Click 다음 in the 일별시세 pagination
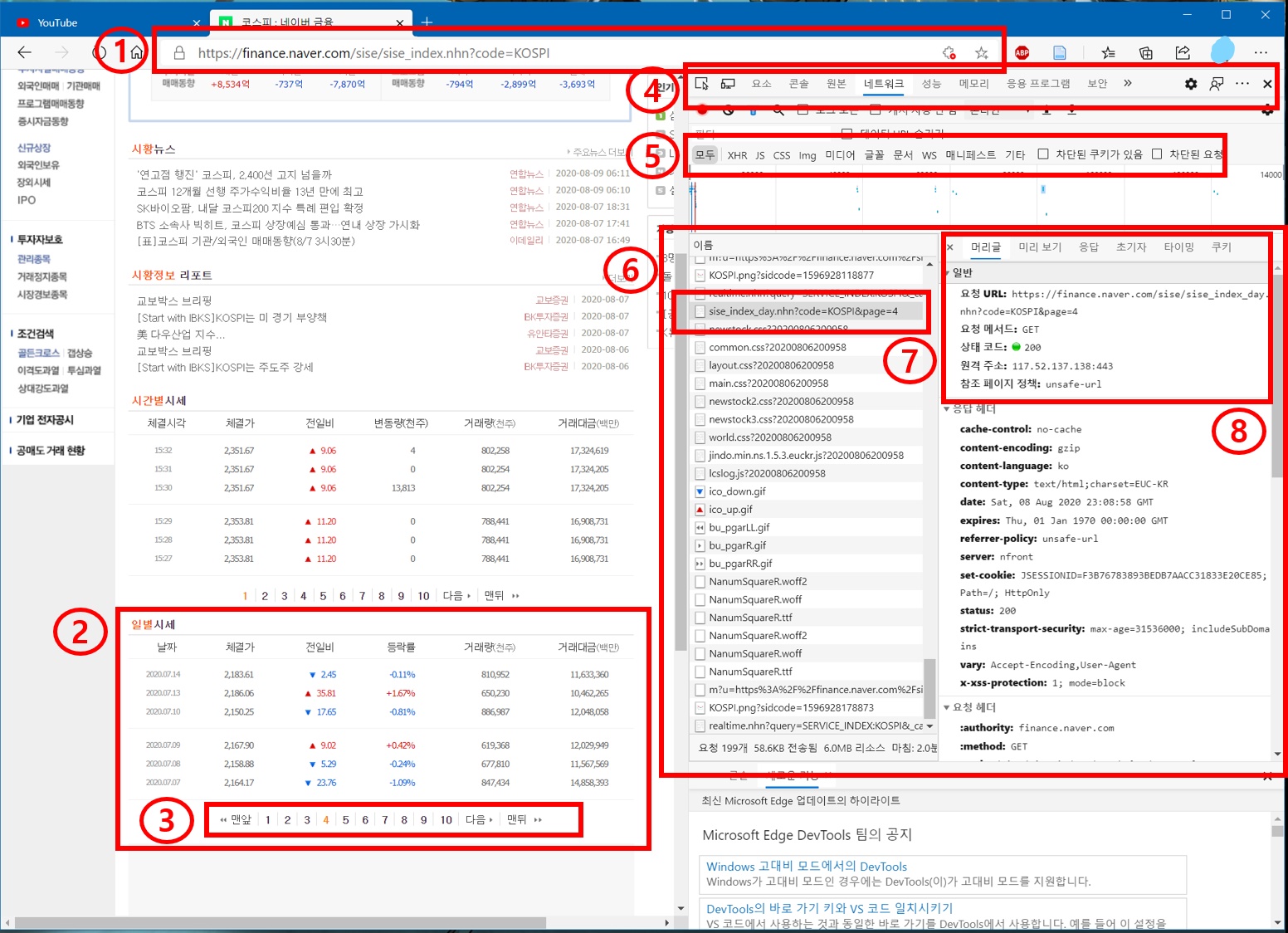1288x933 pixels. 480,820
